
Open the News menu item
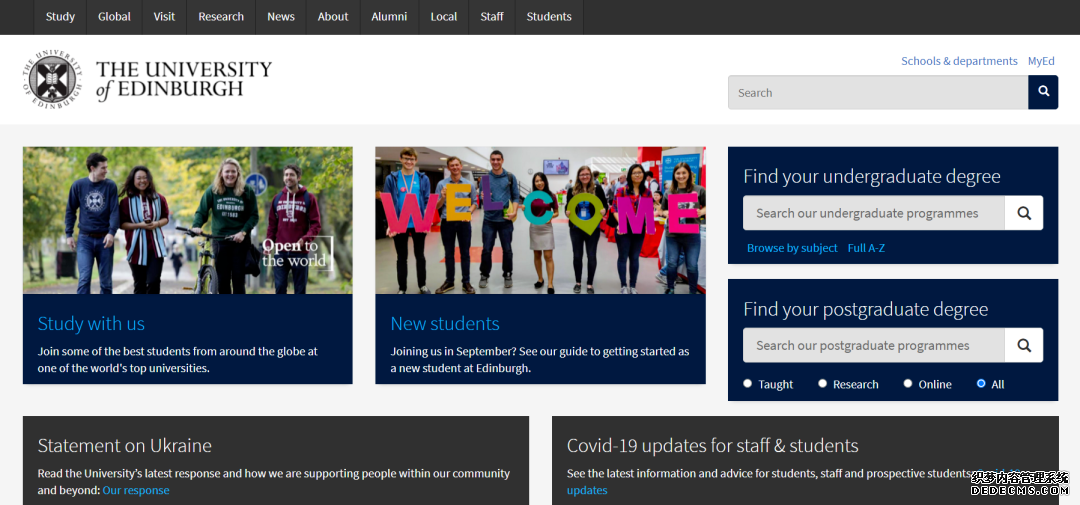(281, 17)
